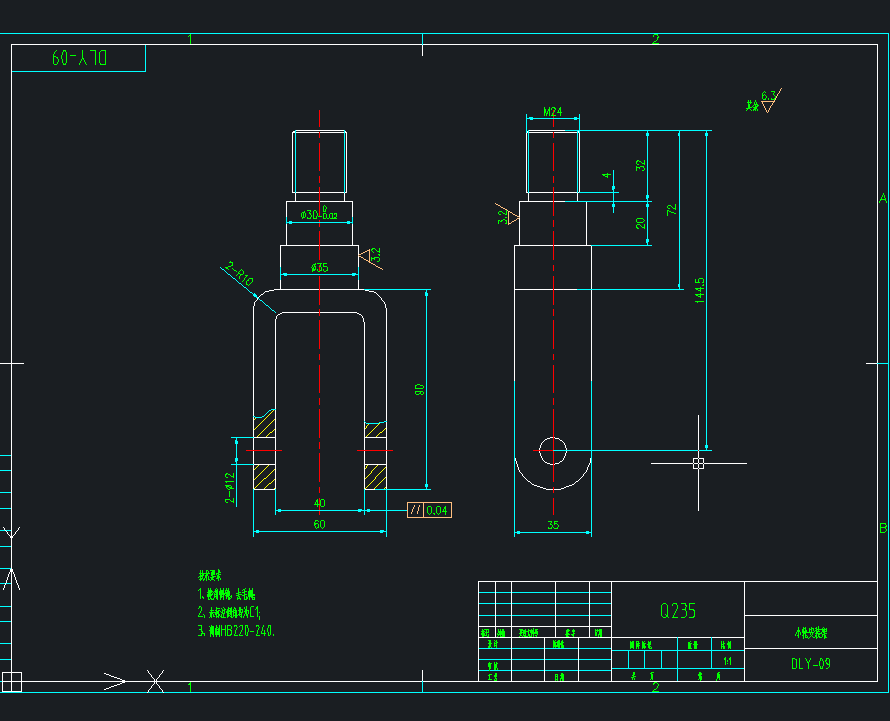Viewport: 890px width, 721px height.
Task: Click the 0.04 parallelism tolerance value
Action: click(x=436, y=510)
